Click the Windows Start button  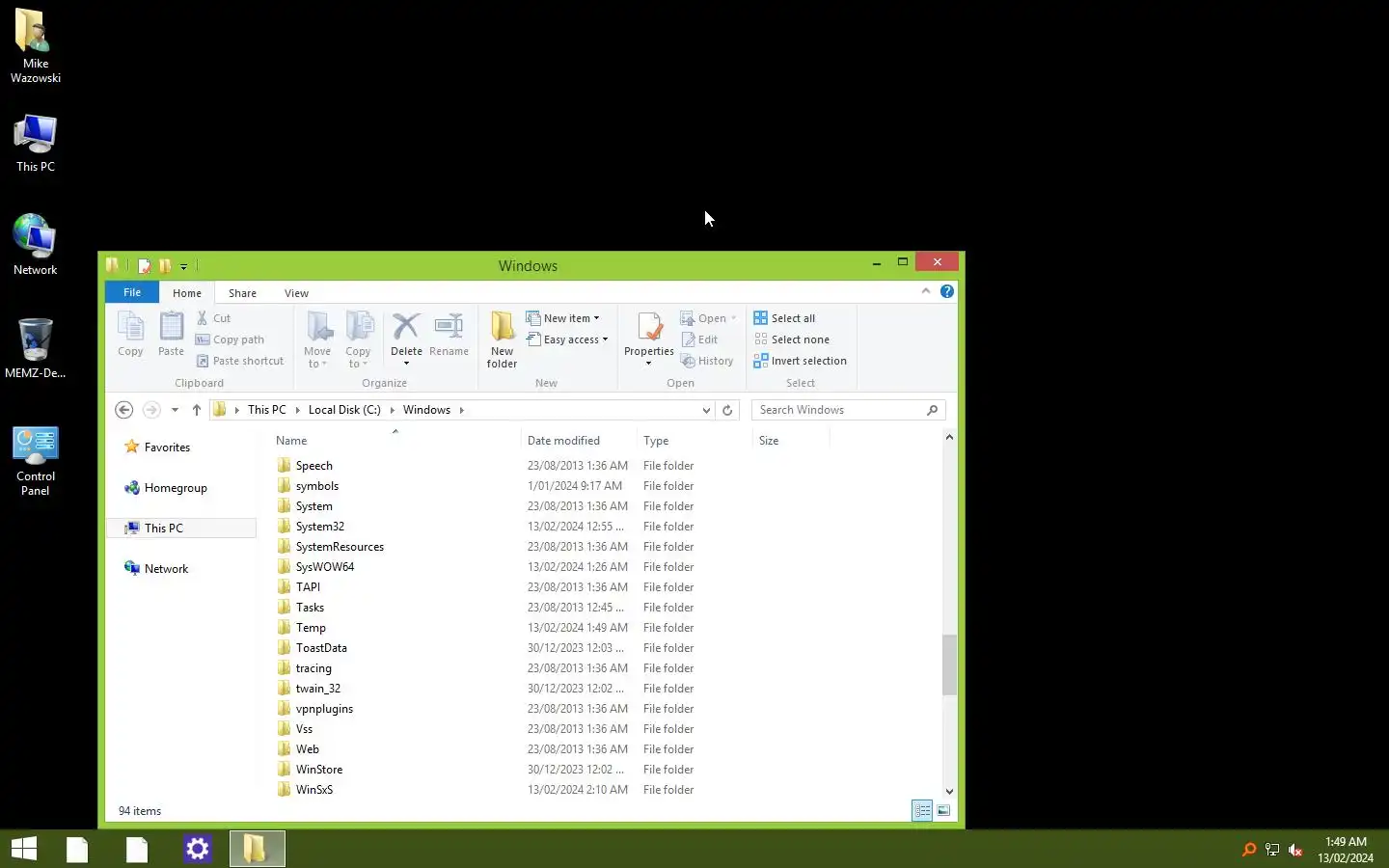[24, 849]
